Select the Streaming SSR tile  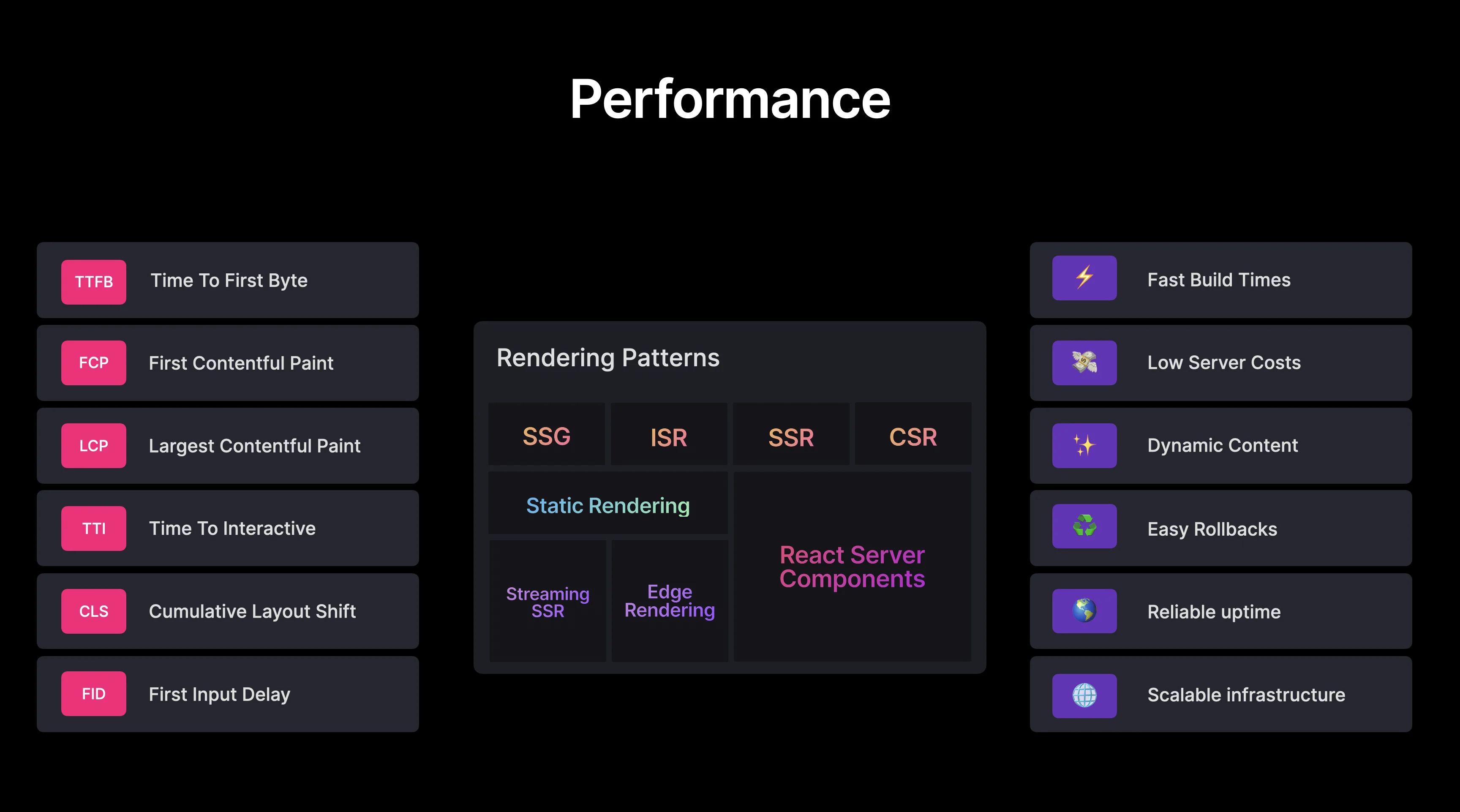click(x=547, y=601)
